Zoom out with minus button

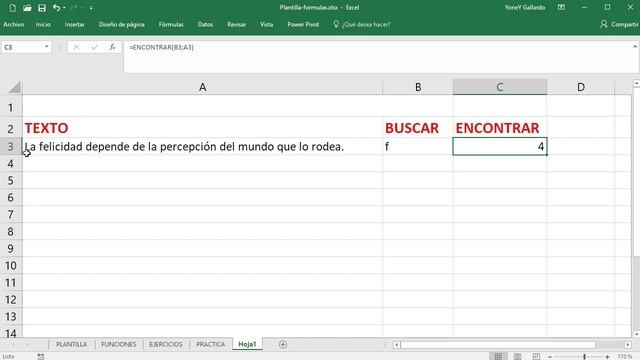coord(550,356)
